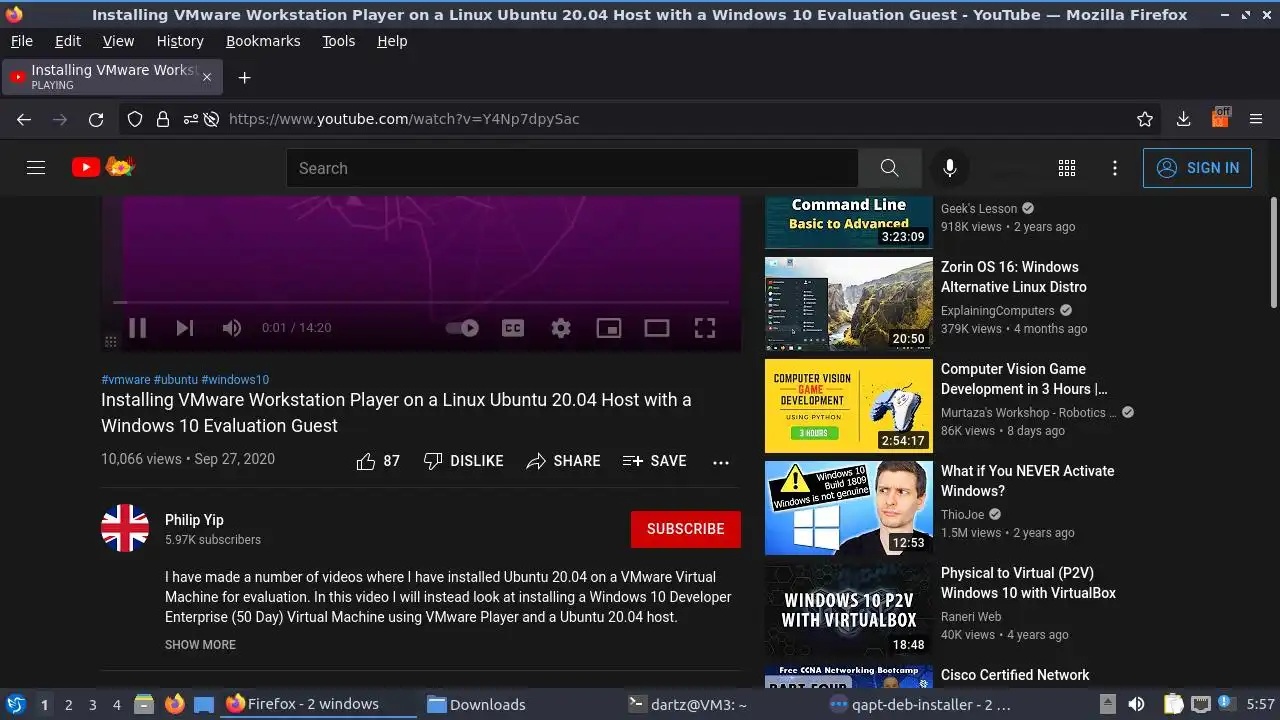Click the video progress bar

[420, 302]
